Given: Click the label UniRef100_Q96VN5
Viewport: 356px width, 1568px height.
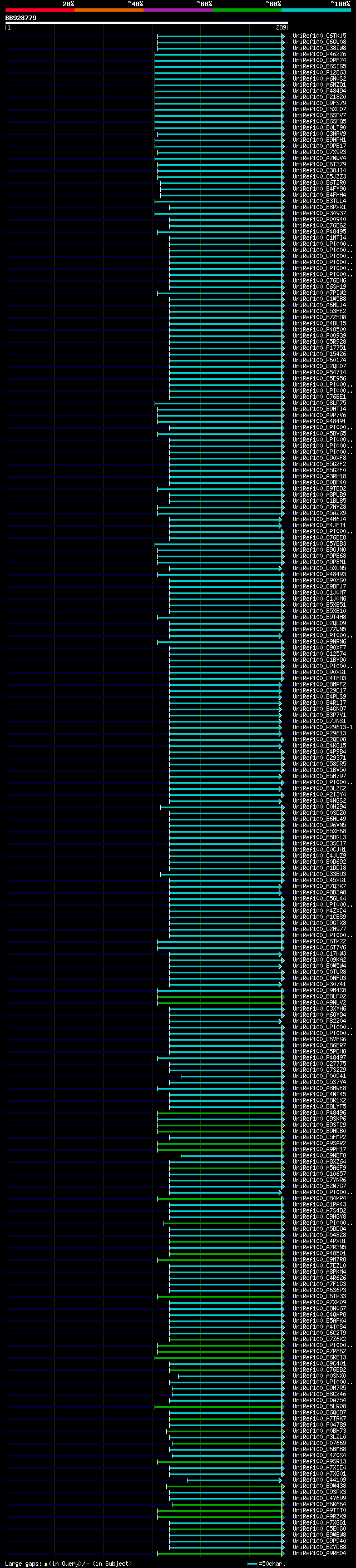Looking at the screenshot, I should (319, 825).
